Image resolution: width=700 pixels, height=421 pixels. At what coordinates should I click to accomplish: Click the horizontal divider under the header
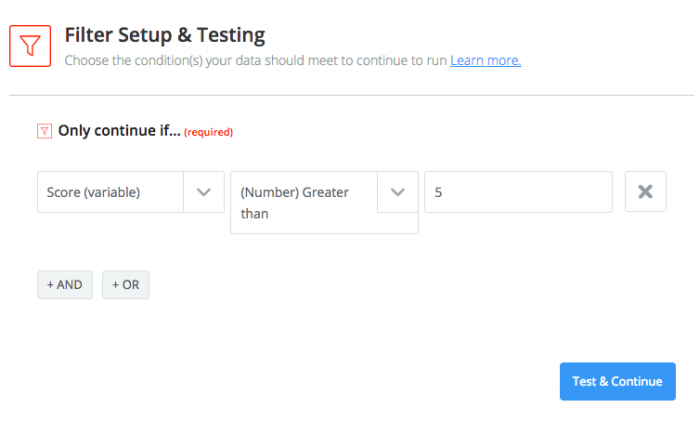tap(352, 95)
